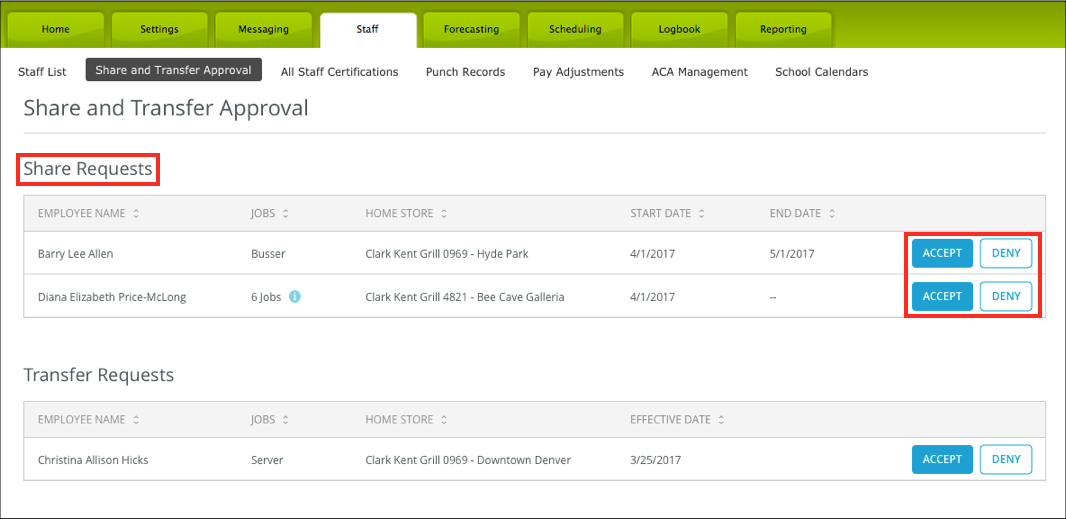Select the Staff tab

(368, 30)
